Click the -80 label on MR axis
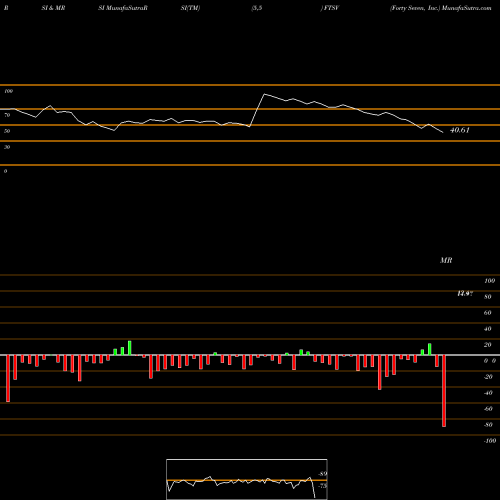 (488, 425)
